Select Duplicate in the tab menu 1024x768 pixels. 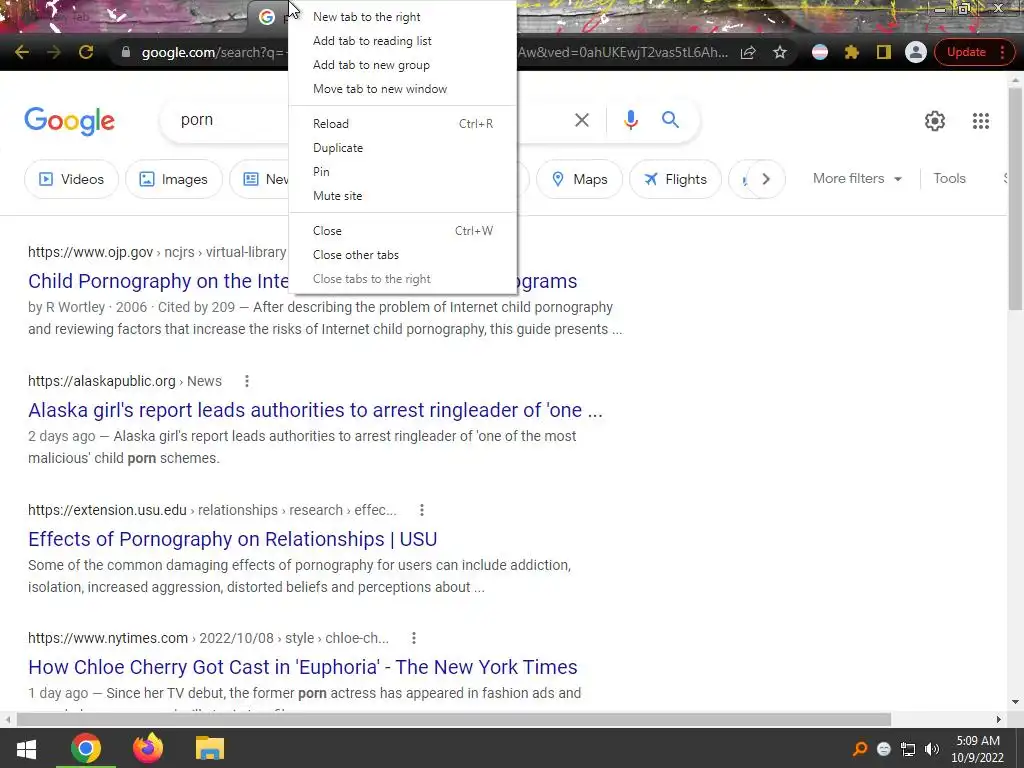click(402, 148)
